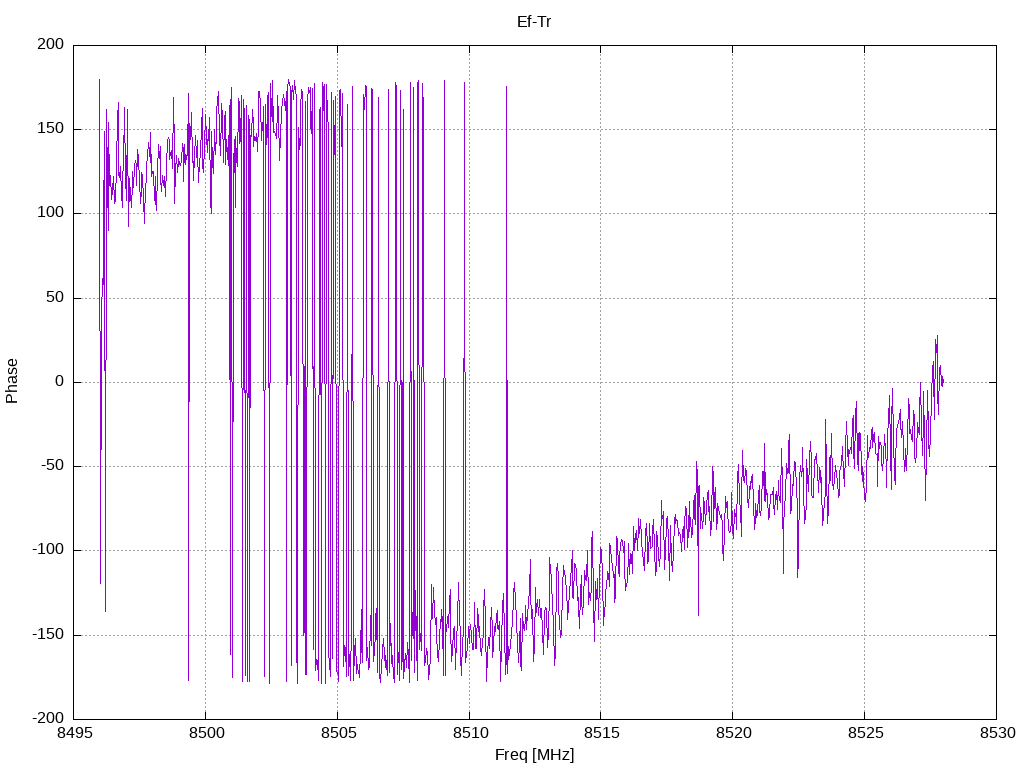Click the x-axis tick value 8520
The width and height of the screenshot is (1024, 768).
click(733, 733)
